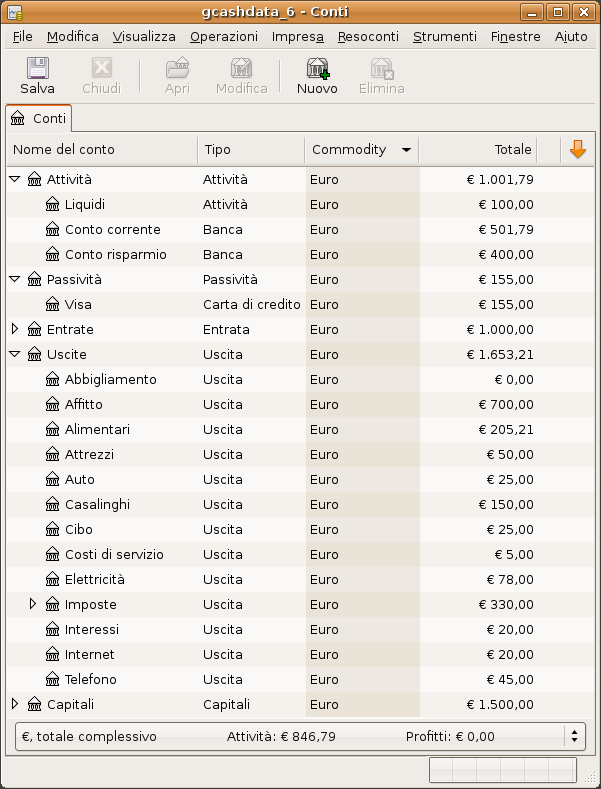Open the Resoconti menu

tap(368, 36)
